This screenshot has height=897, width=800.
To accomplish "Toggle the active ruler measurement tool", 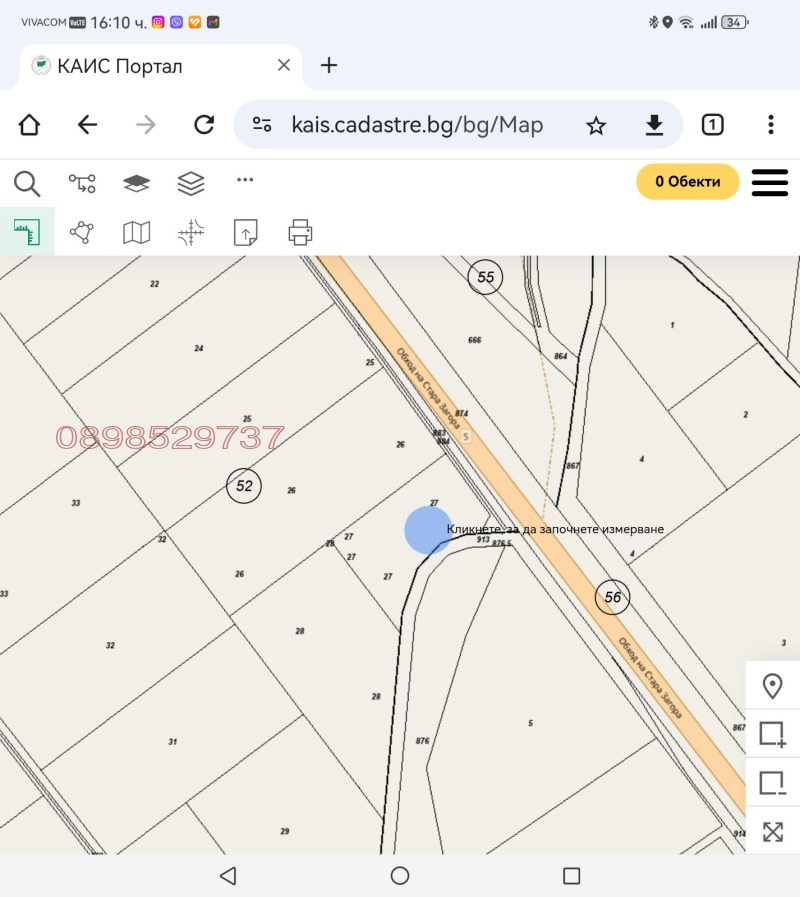I will point(26,232).
